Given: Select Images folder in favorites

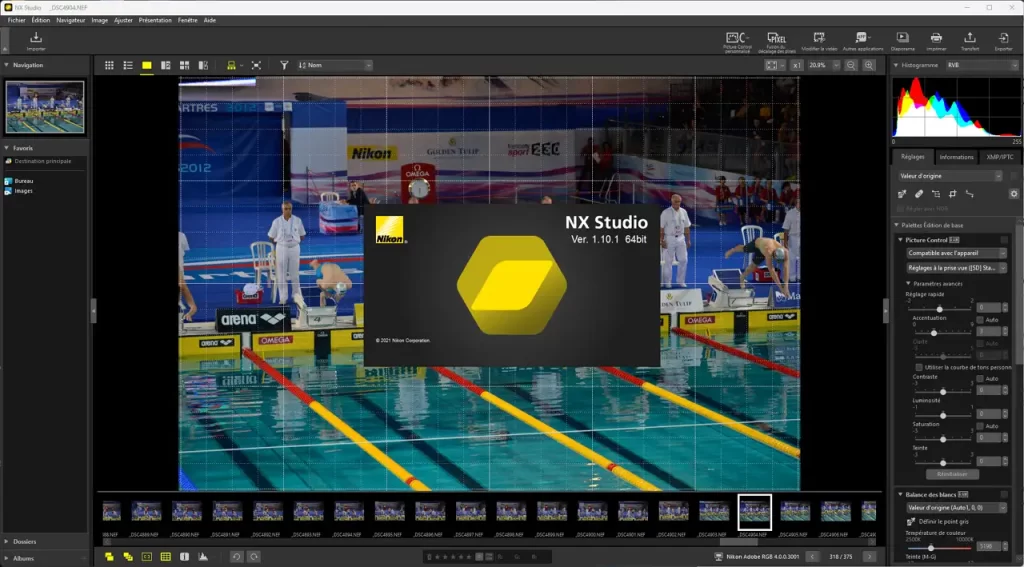Looking at the screenshot, I should click(24, 191).
